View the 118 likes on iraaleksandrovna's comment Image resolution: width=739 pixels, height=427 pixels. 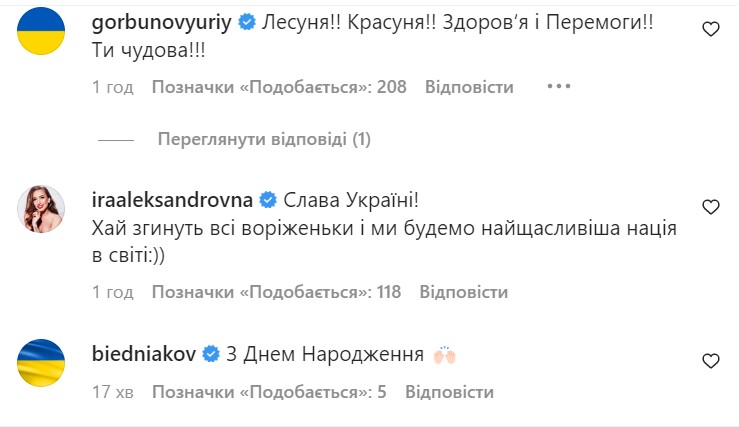tap(276, 292)
